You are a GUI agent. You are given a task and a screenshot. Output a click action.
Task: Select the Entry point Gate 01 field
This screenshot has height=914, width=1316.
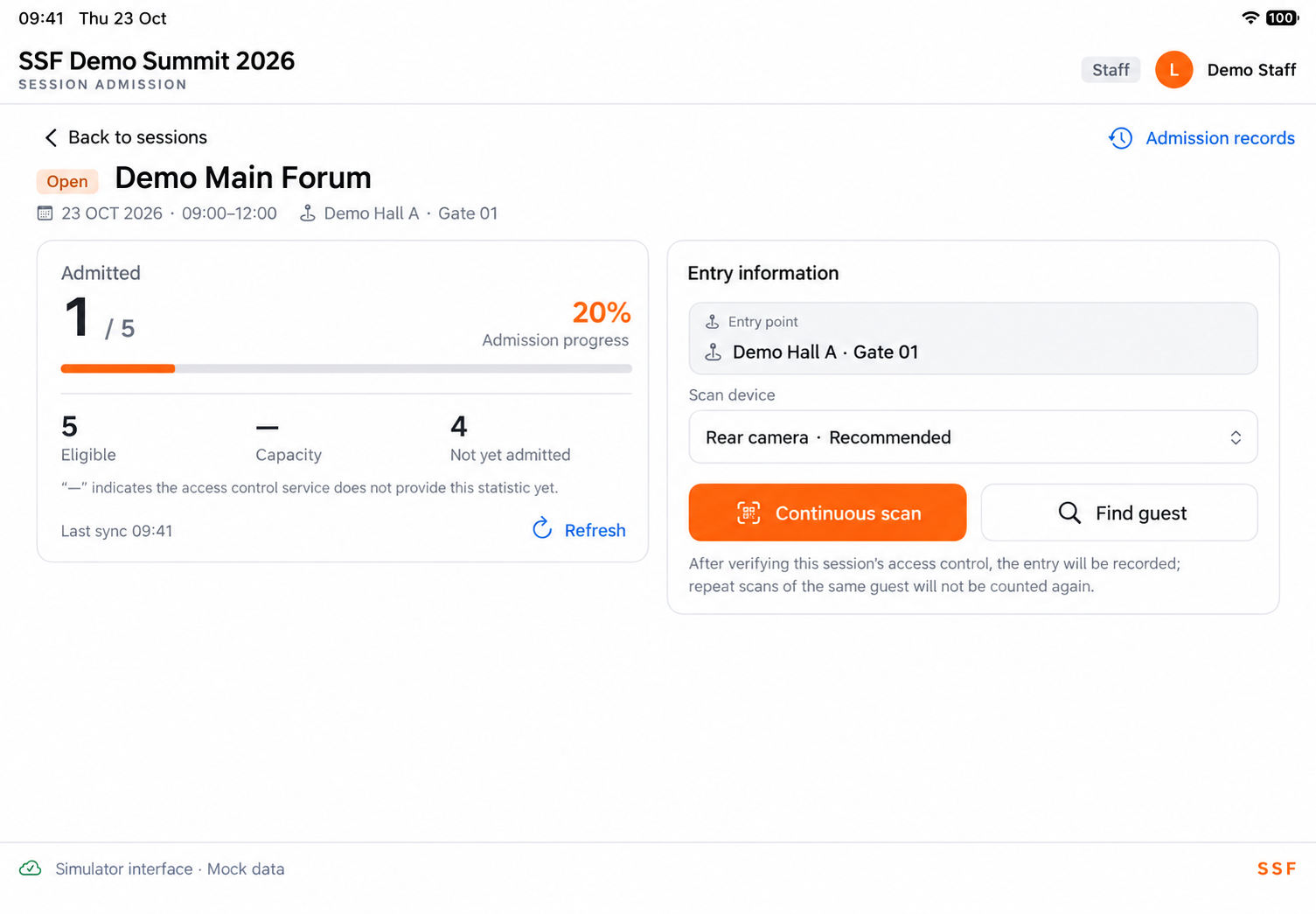click(x=972, y=338)
